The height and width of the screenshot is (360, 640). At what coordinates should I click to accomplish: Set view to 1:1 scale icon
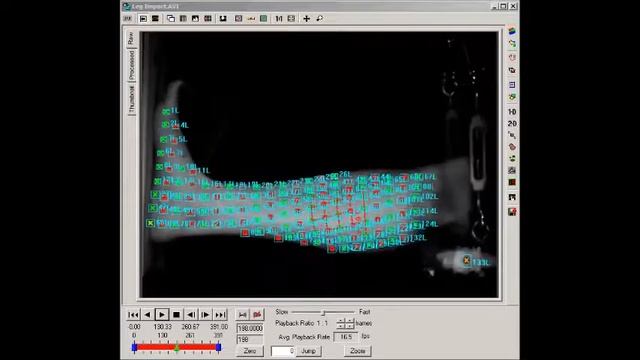[x=279, y=19]
